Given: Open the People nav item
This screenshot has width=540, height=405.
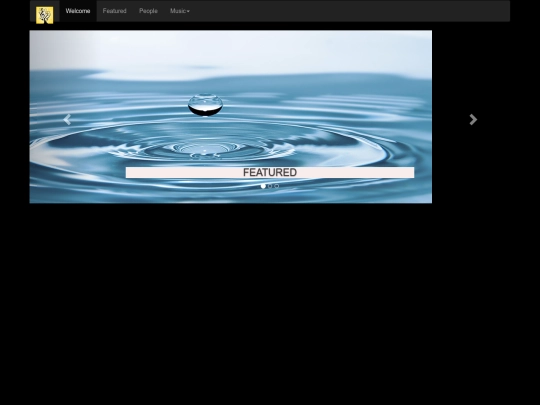Looking at the screenshot, I should pyautogui.click(x=148, y=11).
